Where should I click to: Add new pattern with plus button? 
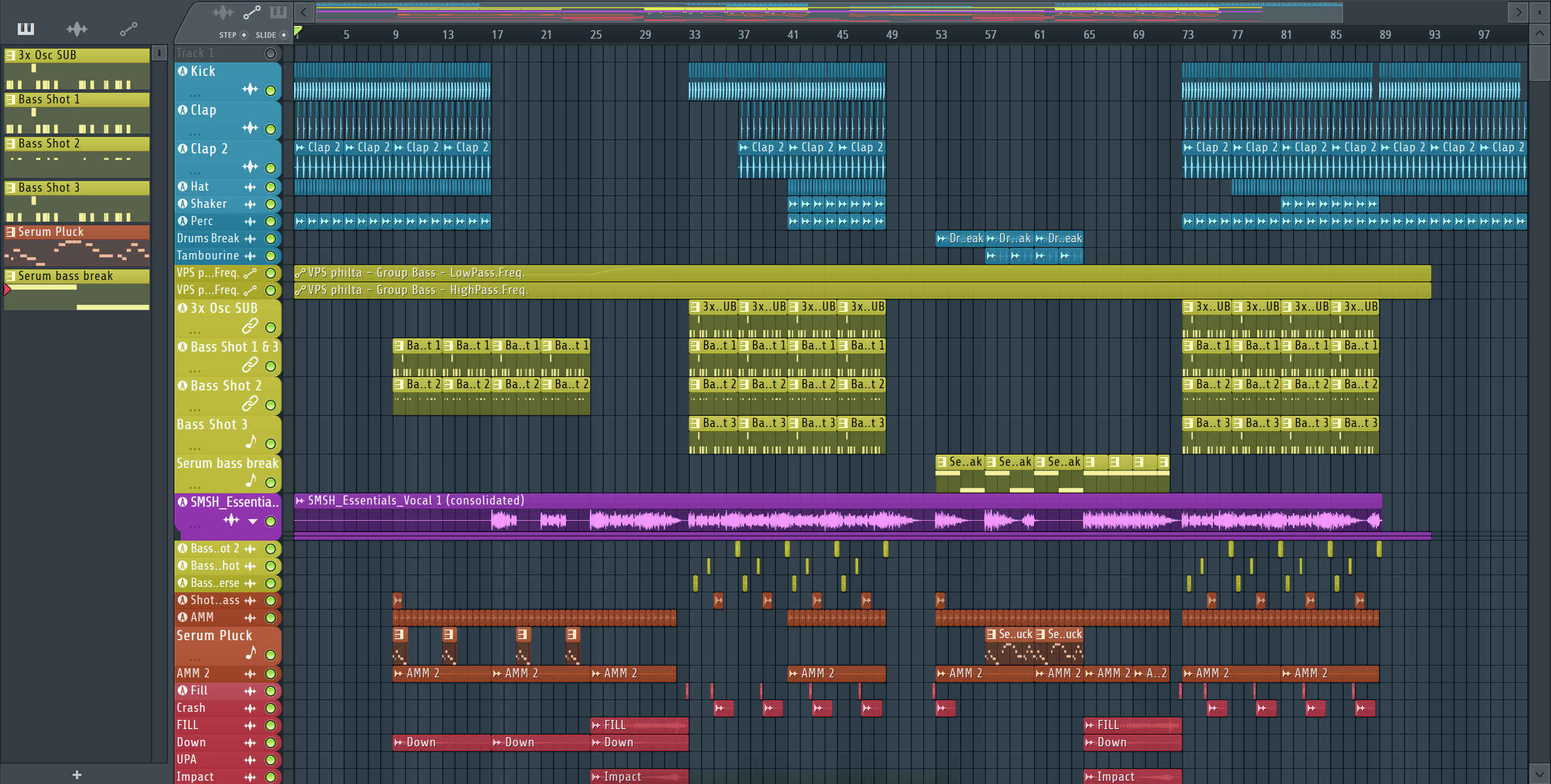(76, 775)
